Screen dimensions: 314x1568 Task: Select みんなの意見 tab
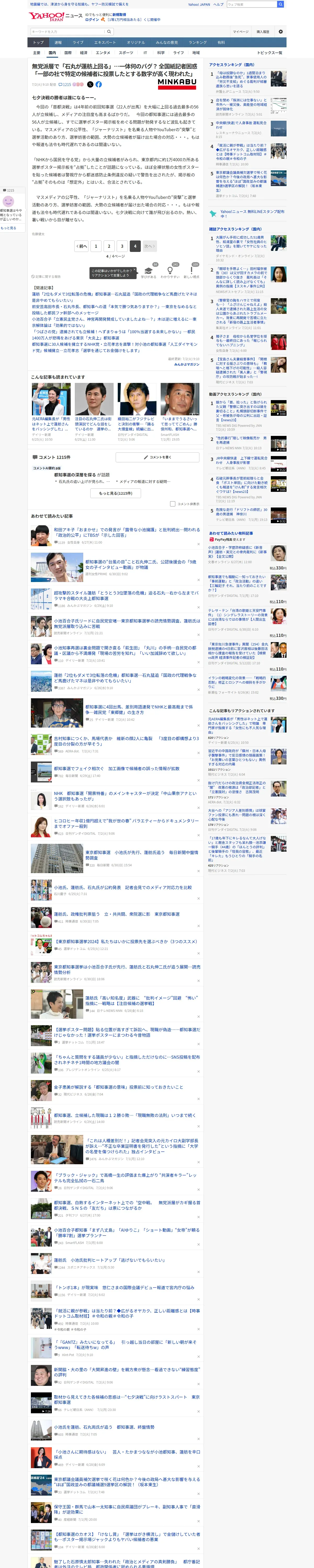tap(167, 43)
